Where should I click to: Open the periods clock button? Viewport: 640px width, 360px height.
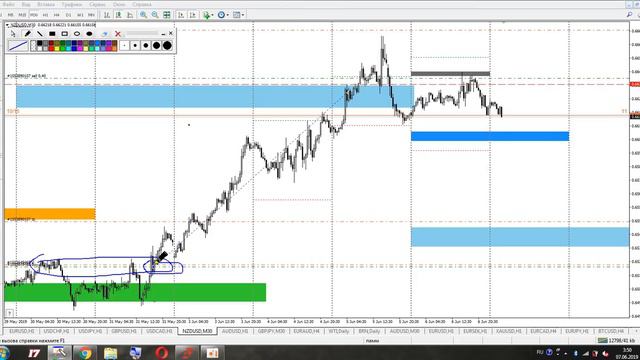pos(221,15)
